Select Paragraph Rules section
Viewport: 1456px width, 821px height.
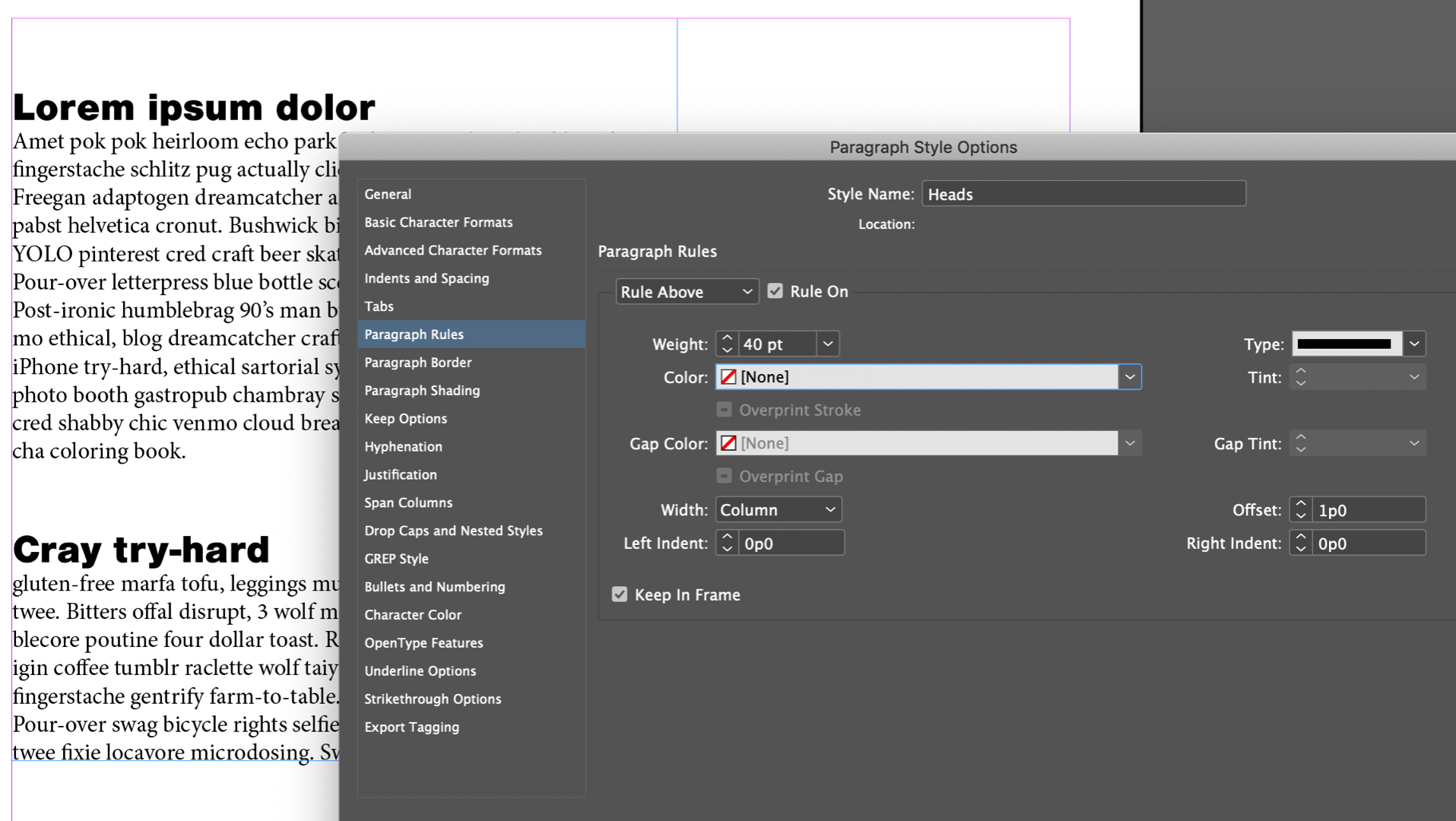pyautogui.click(x=471, y=334)
